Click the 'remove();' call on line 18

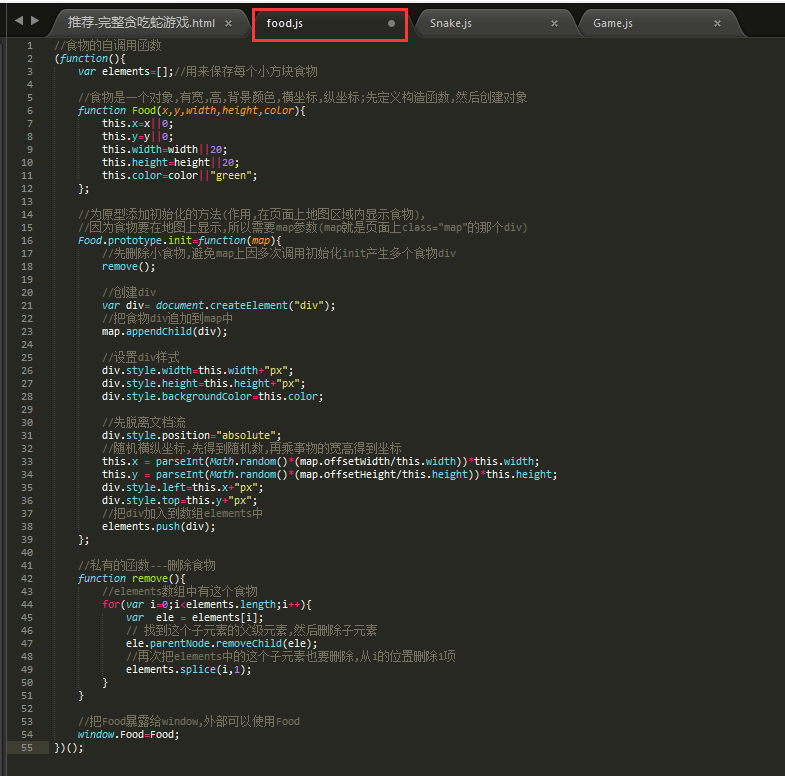click(x=129, y=266)
